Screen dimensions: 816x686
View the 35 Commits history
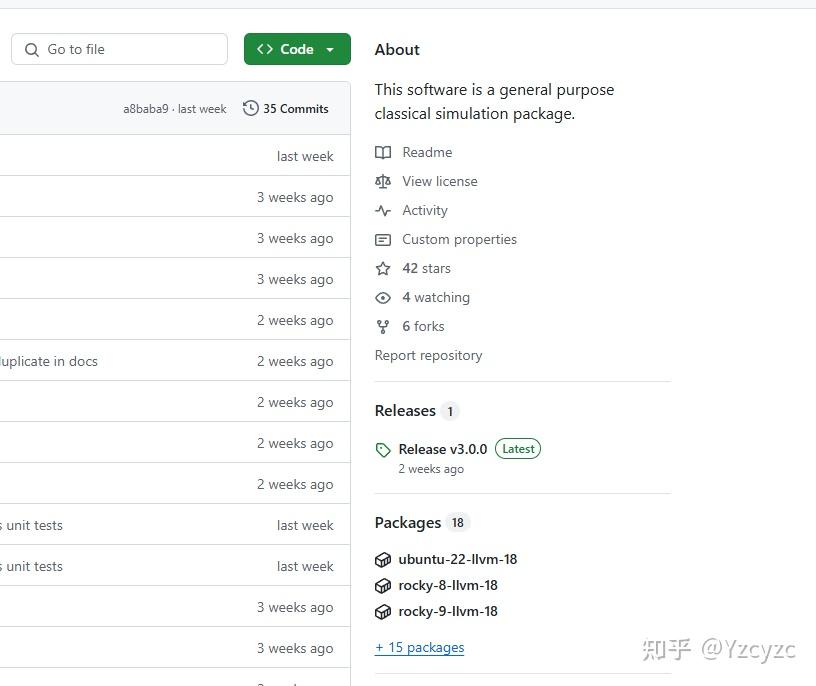[x=296, y=108]
